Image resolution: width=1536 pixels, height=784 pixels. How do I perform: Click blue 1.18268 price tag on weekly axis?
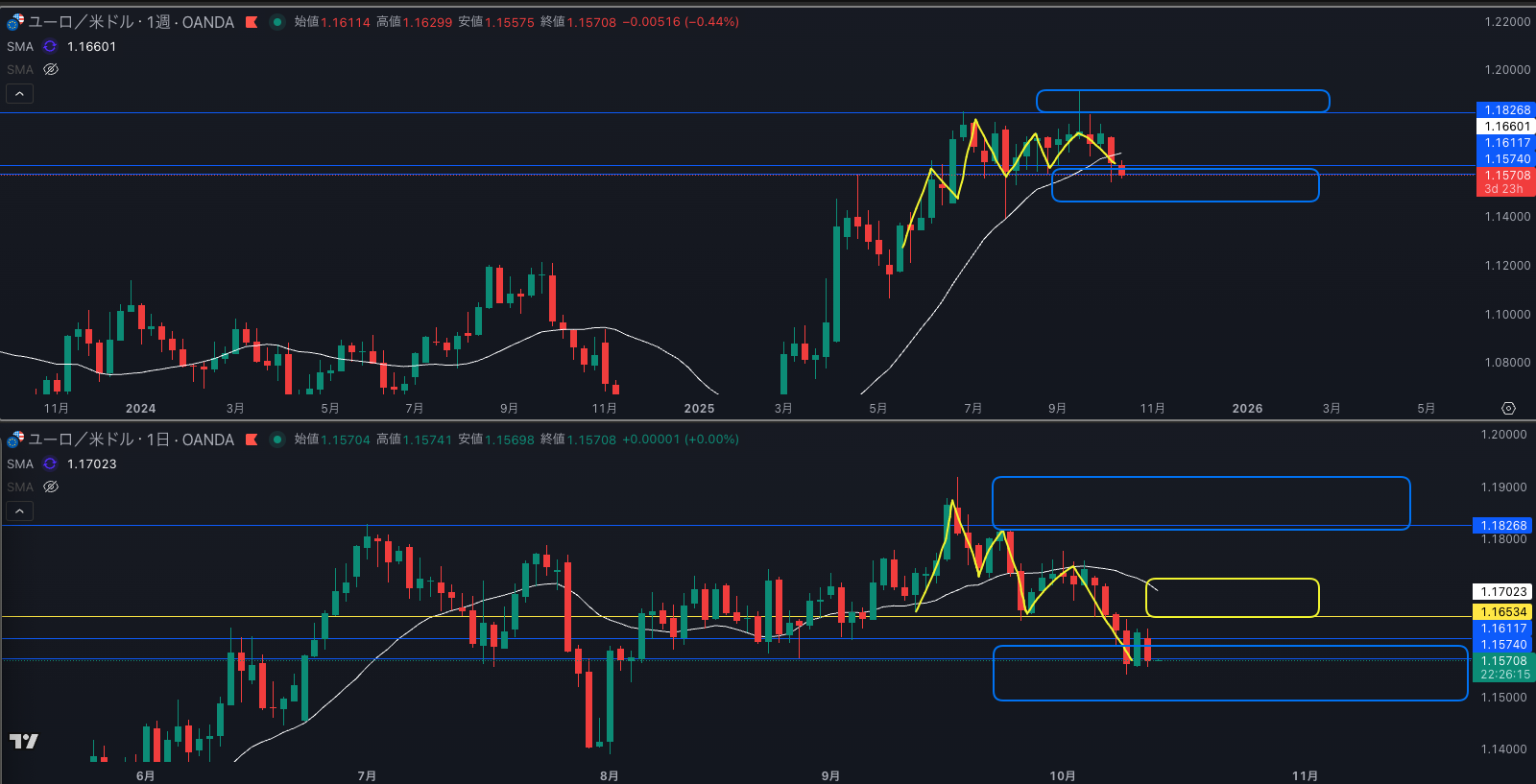click(x=1505, y=110)
